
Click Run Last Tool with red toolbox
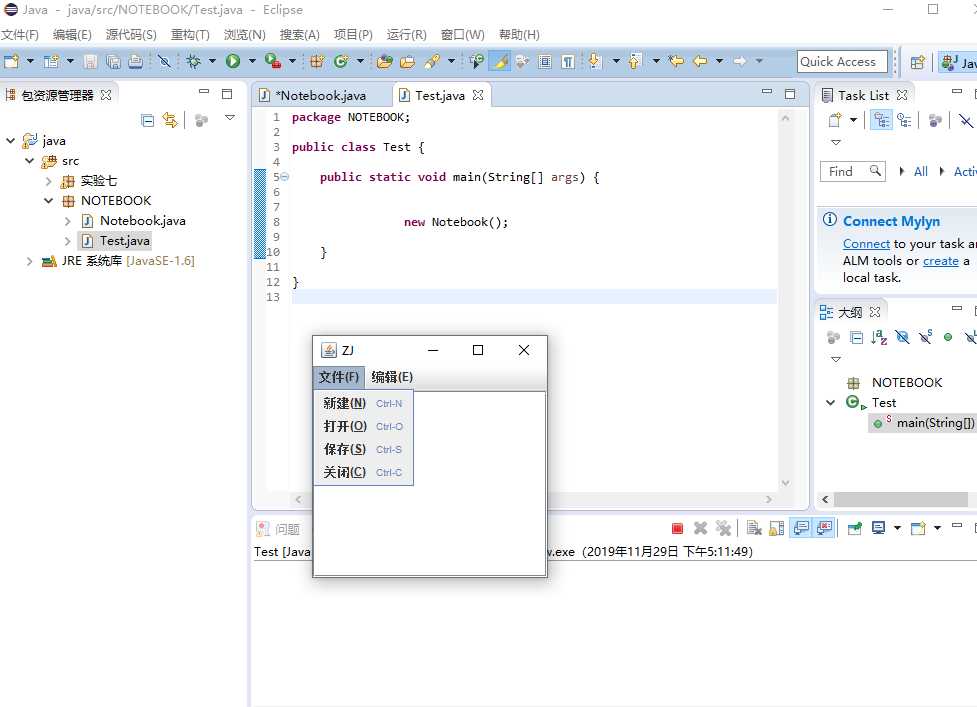(272, 61)
